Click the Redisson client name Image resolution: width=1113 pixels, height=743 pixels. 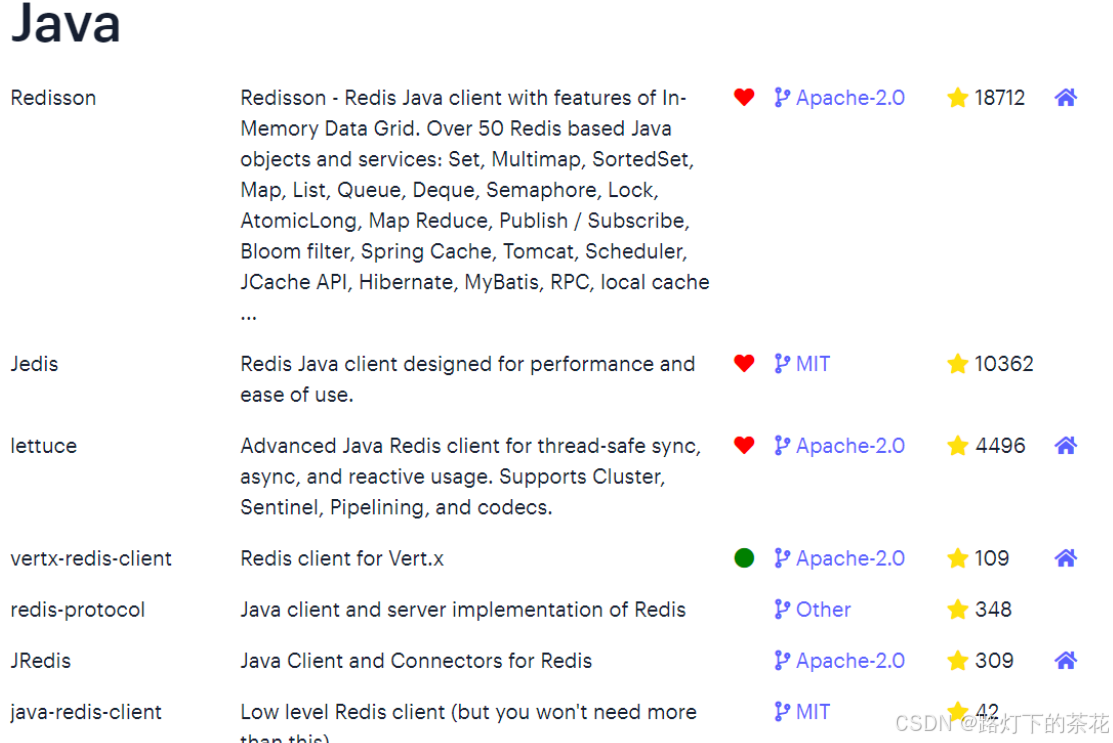click(53, 97)
